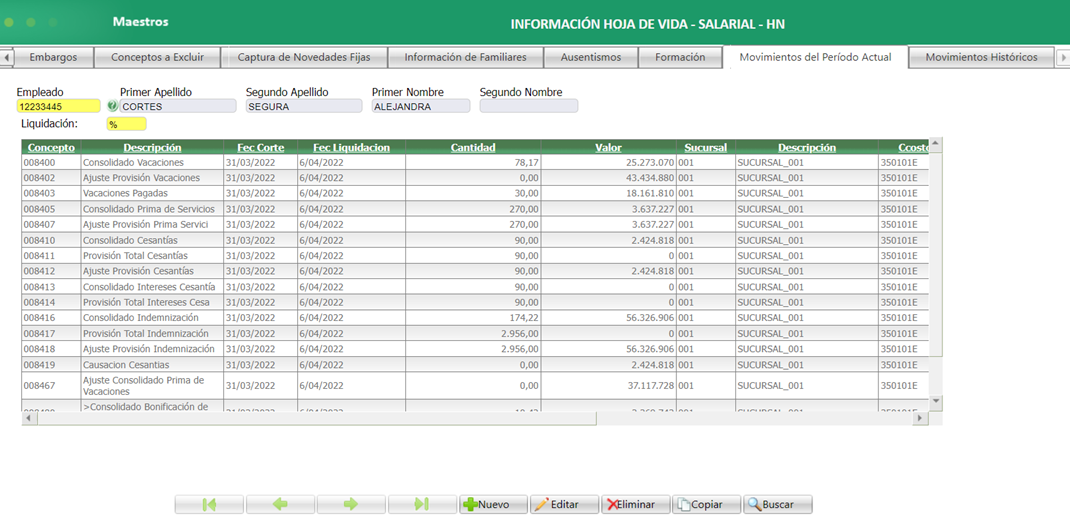Click the Nuevo button
The image size is (1072, 524).
coord(494,504)
